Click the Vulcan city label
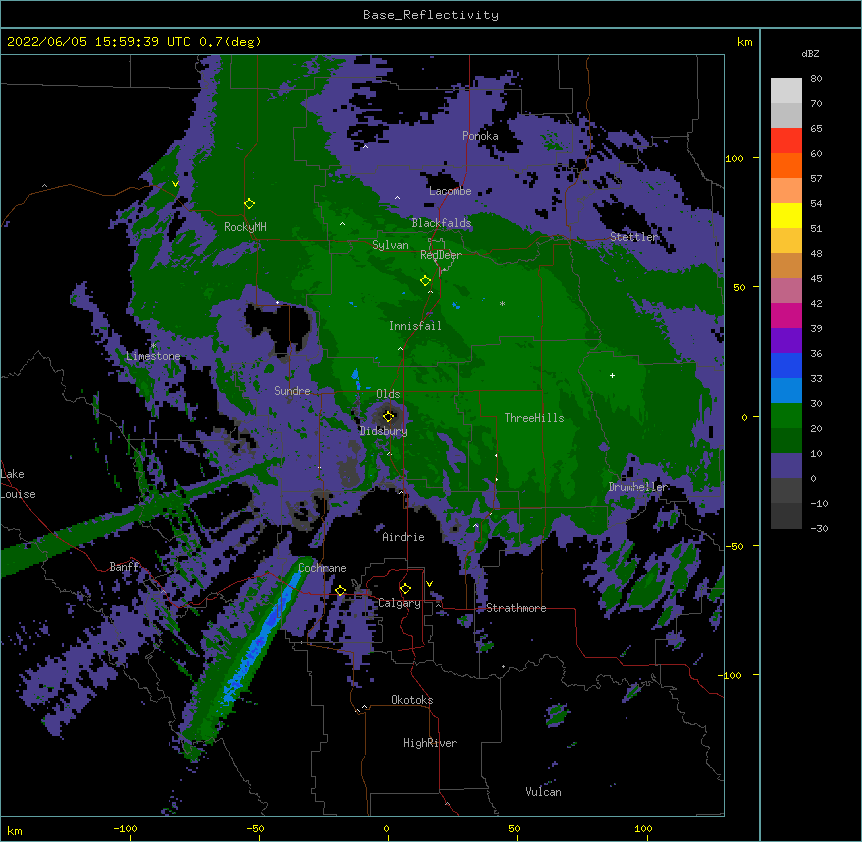Image resolution: width=862 pixels, height=842 pixels. coord(543,792)
